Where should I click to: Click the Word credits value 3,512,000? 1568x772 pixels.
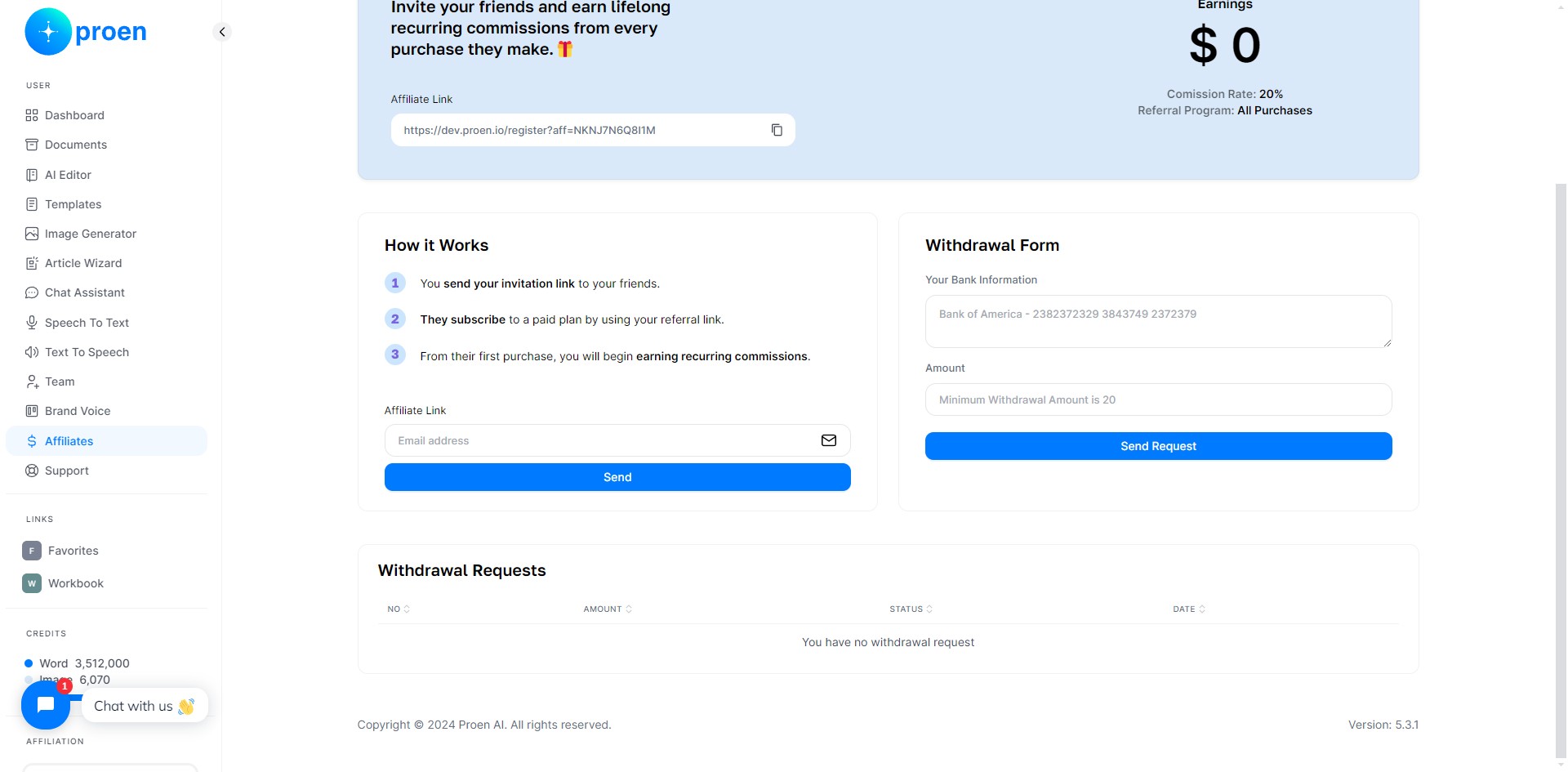point(102,663)
